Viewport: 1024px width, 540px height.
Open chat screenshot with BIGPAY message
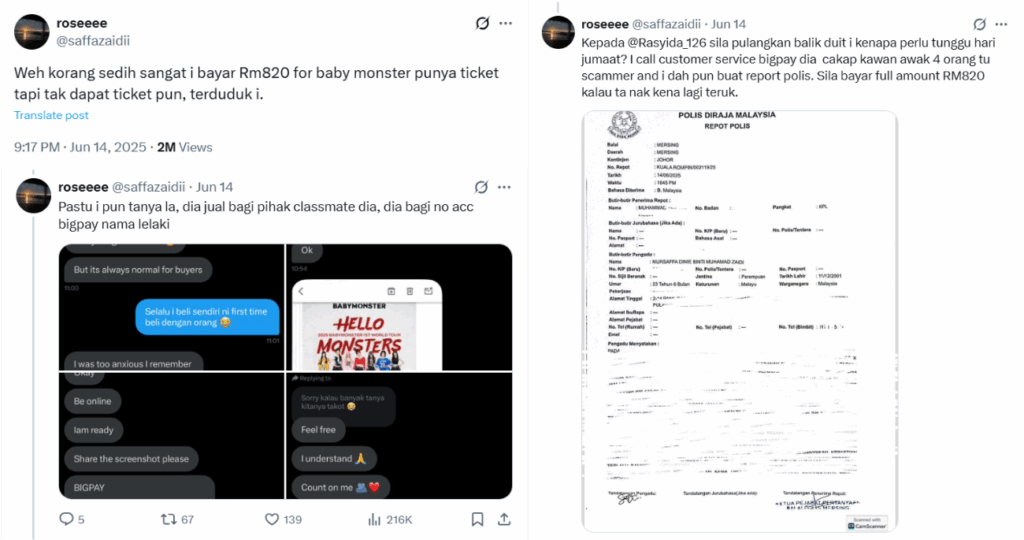click(171, 436)
